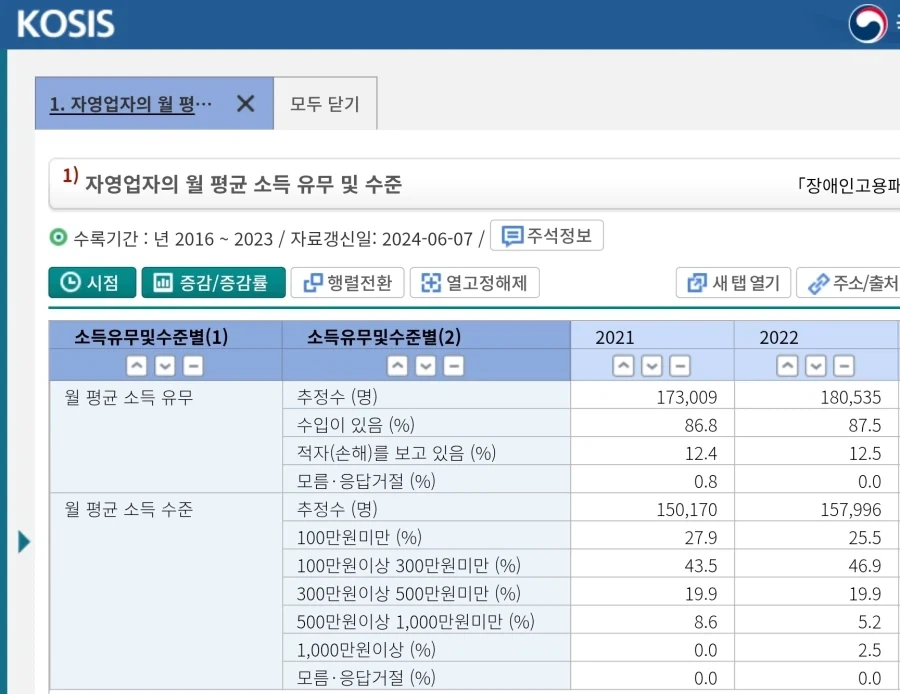Click the 증감/증감률 button
Screen dimensions: 900x694
click(214, 282)
